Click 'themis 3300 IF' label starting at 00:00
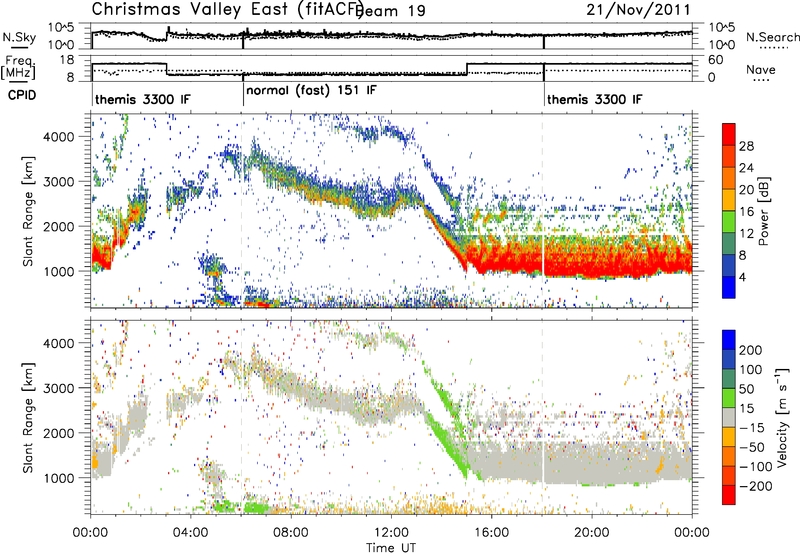This screenshot has height=554, width=800. coord(143,99)
